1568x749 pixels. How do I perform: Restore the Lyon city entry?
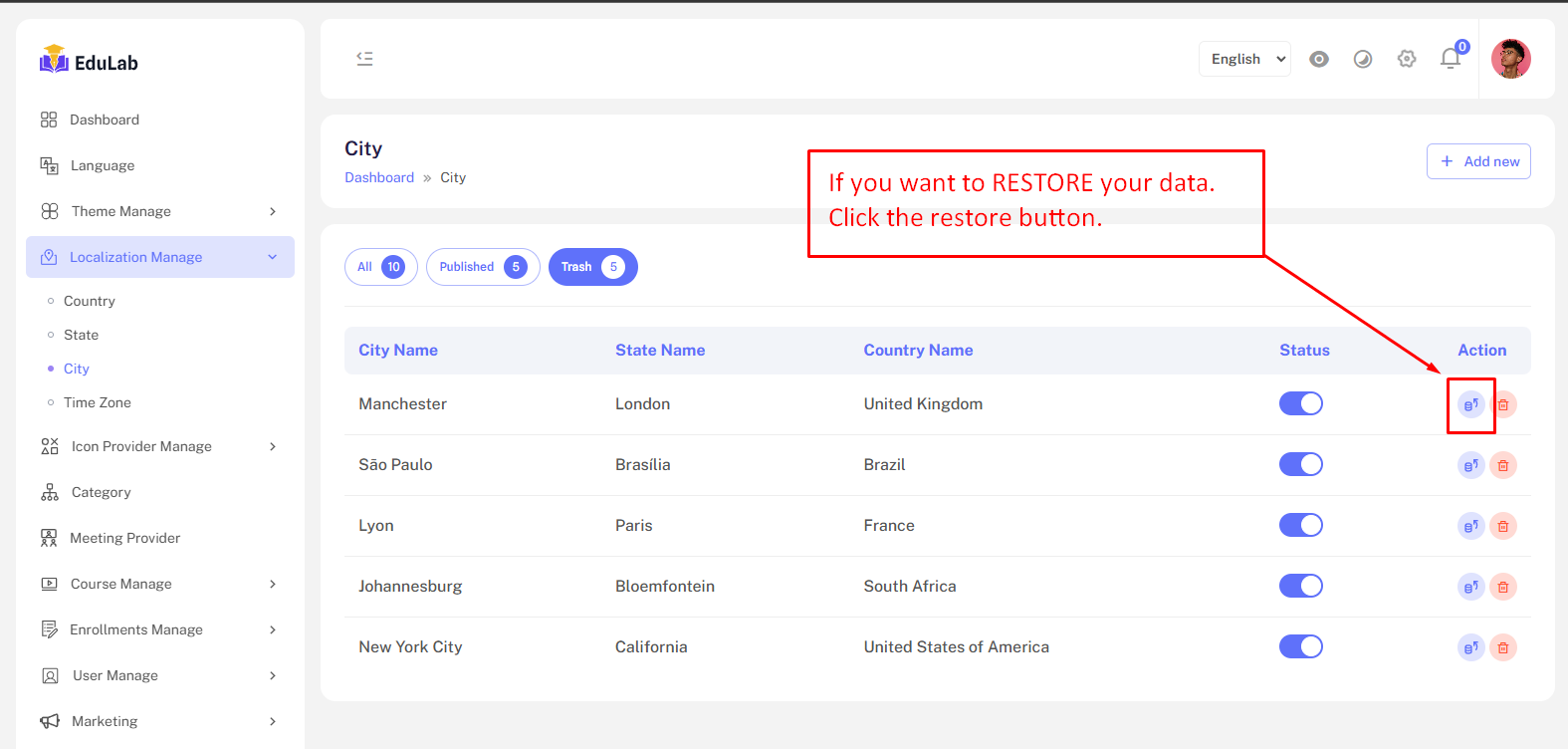point(1470,526)
